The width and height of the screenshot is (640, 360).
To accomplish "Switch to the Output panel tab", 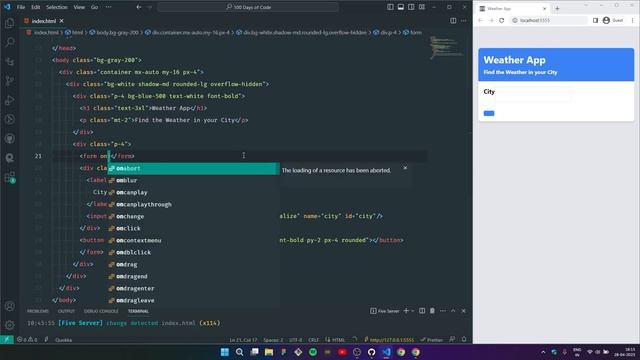I will pos(66,311).
